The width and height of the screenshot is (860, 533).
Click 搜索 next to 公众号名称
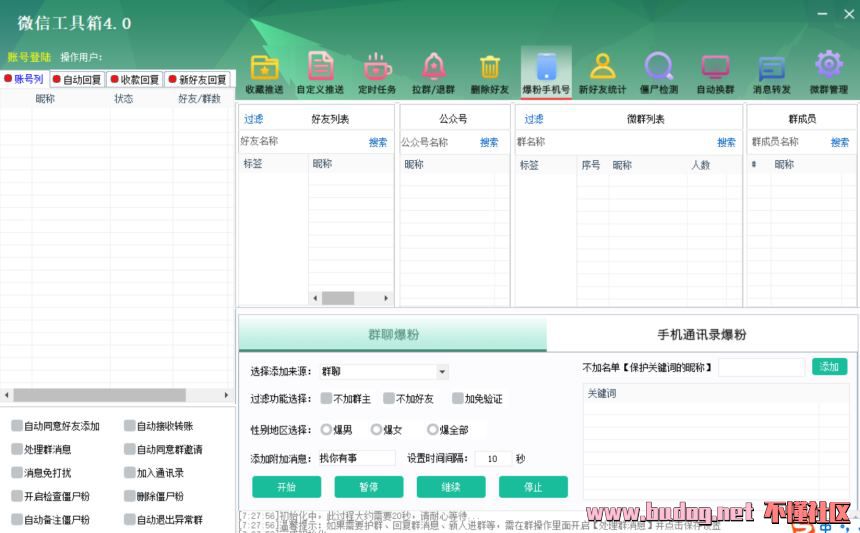pos(489,142)
